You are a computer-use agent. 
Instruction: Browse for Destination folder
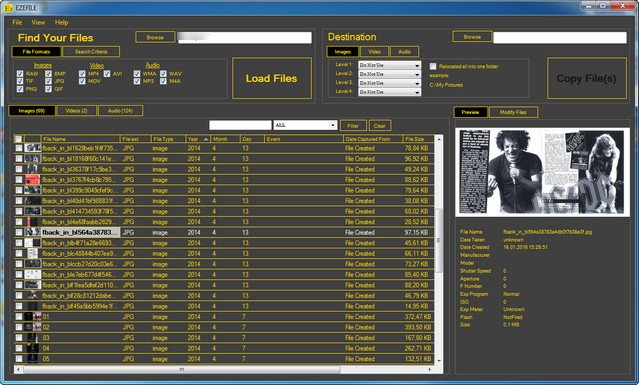coord(472,37)
